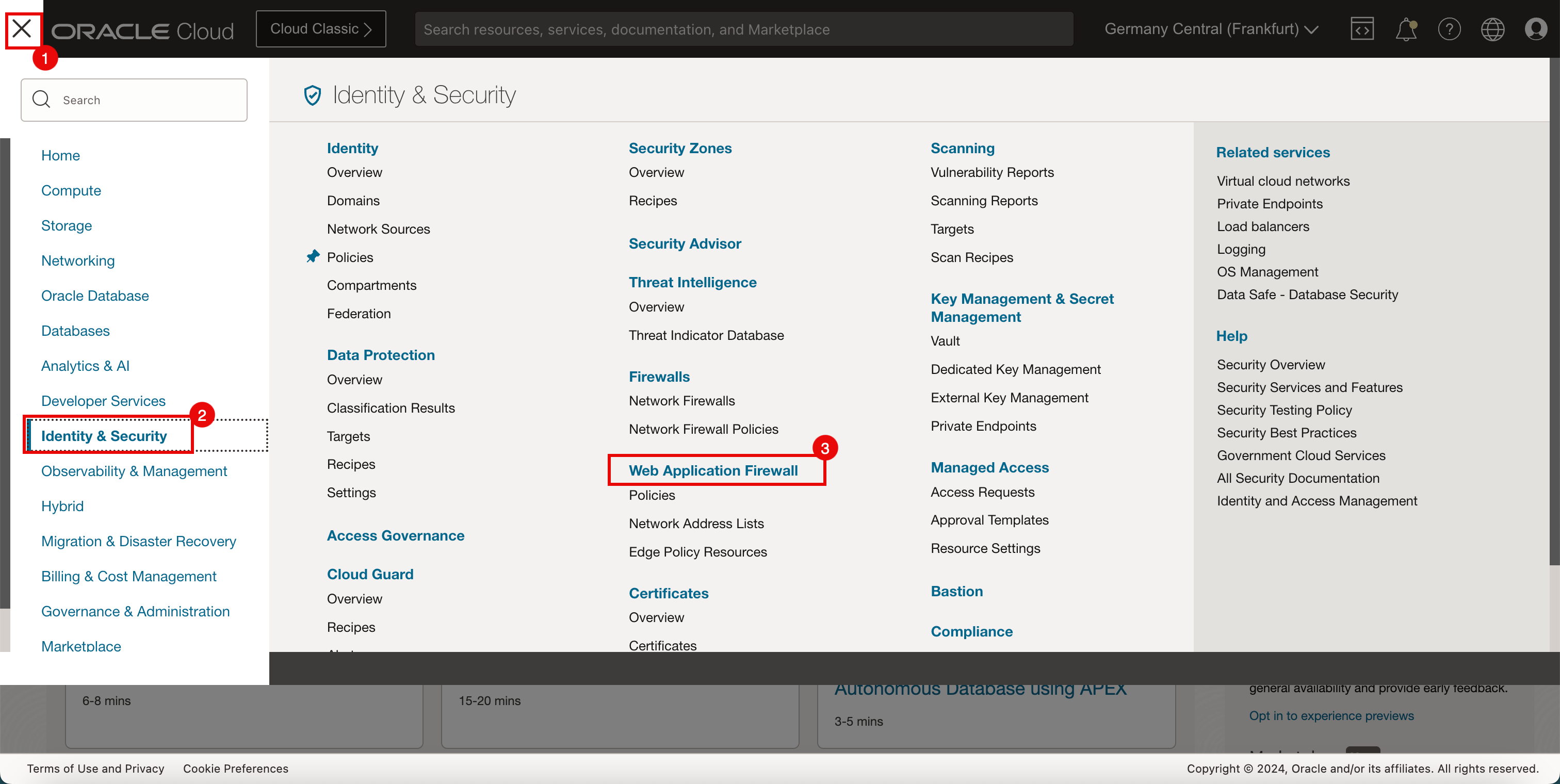This screenshot has width=1560, height=784.
Task: Click the terminal/cloud shell icon
Action: [1362, 29]
